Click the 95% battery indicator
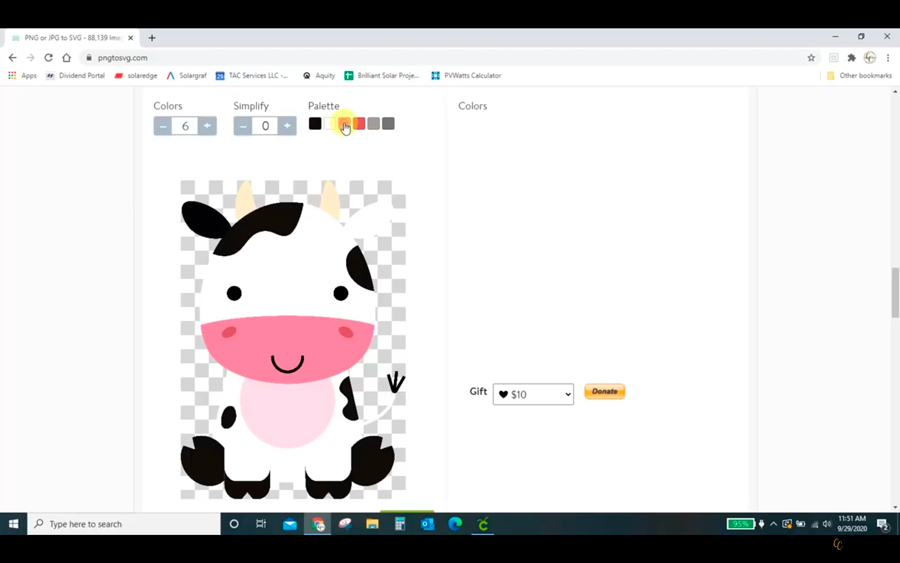900x563 pixels. pyautogui.click(x=740, y=524)
